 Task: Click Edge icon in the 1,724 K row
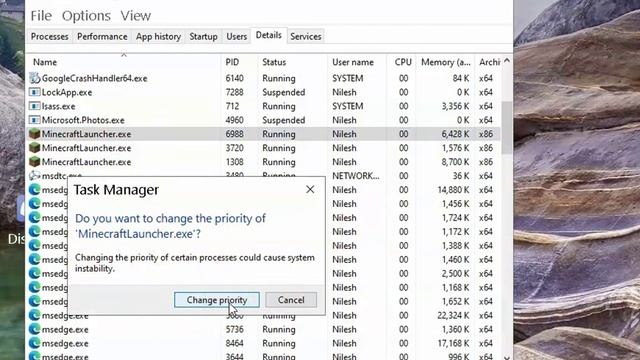tap(35, 218)
